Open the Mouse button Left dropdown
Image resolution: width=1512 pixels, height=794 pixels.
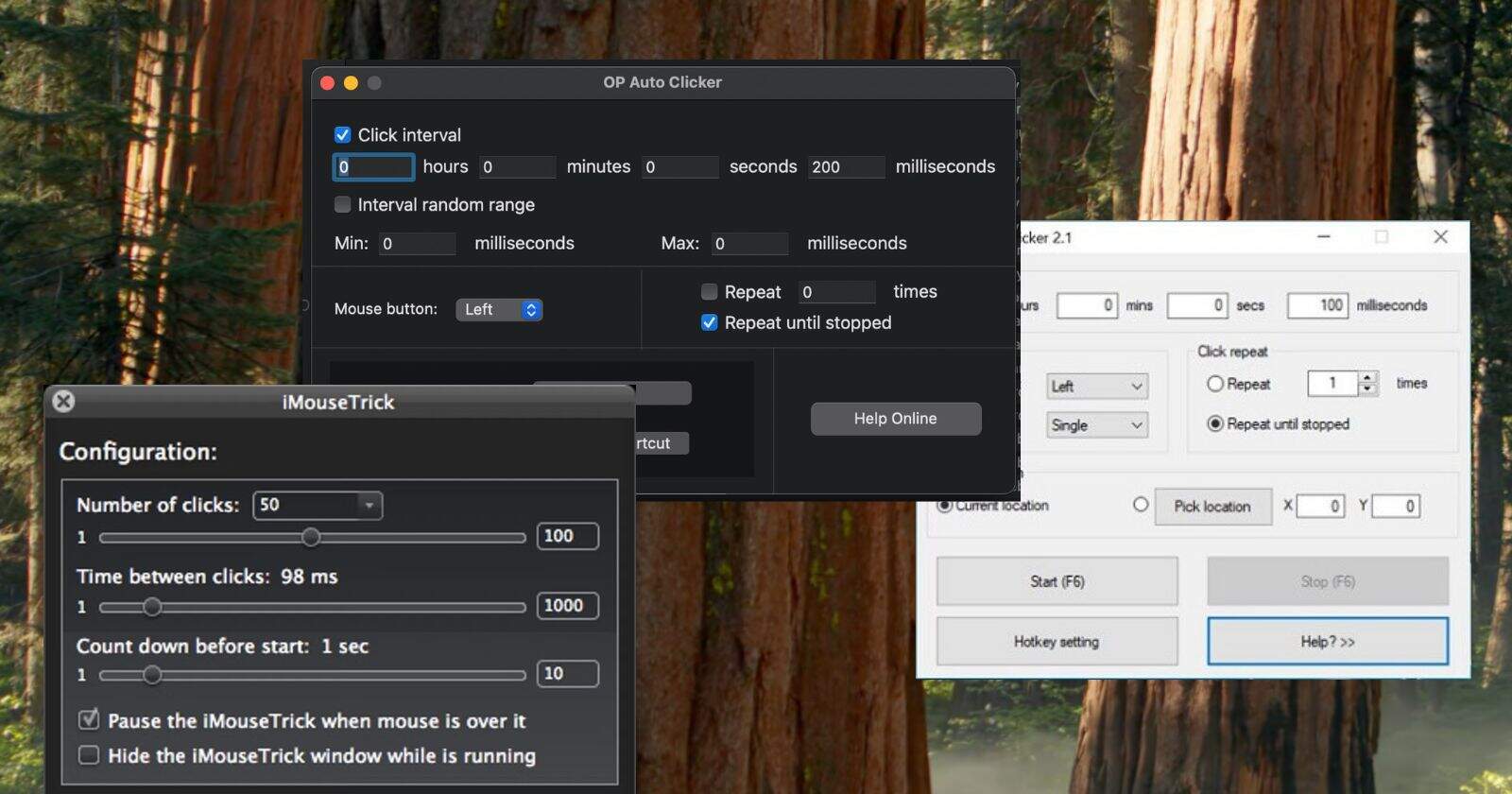pos(499,310)
